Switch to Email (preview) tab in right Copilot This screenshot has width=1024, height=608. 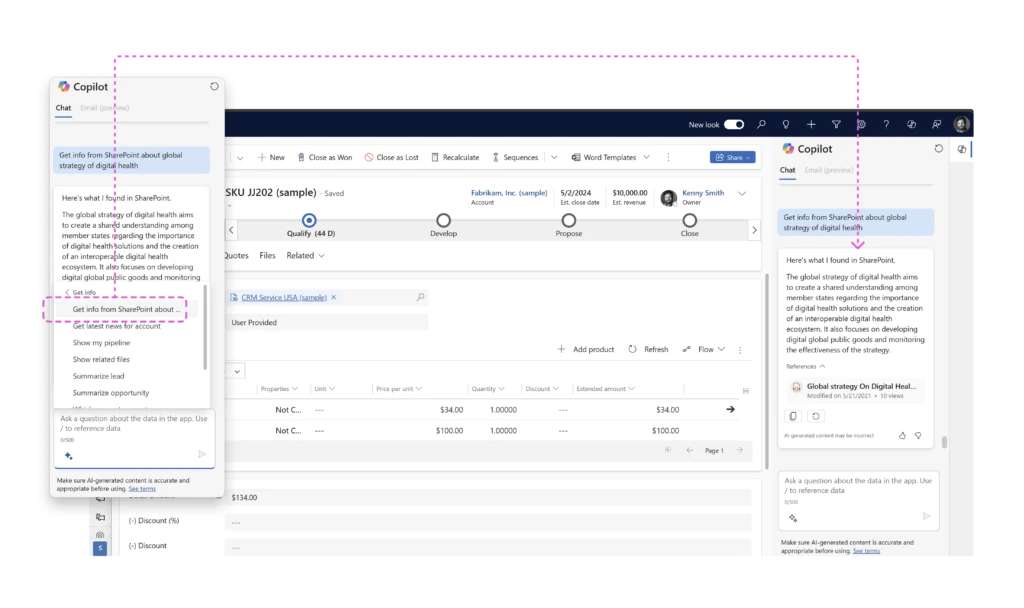click(829, 170)
